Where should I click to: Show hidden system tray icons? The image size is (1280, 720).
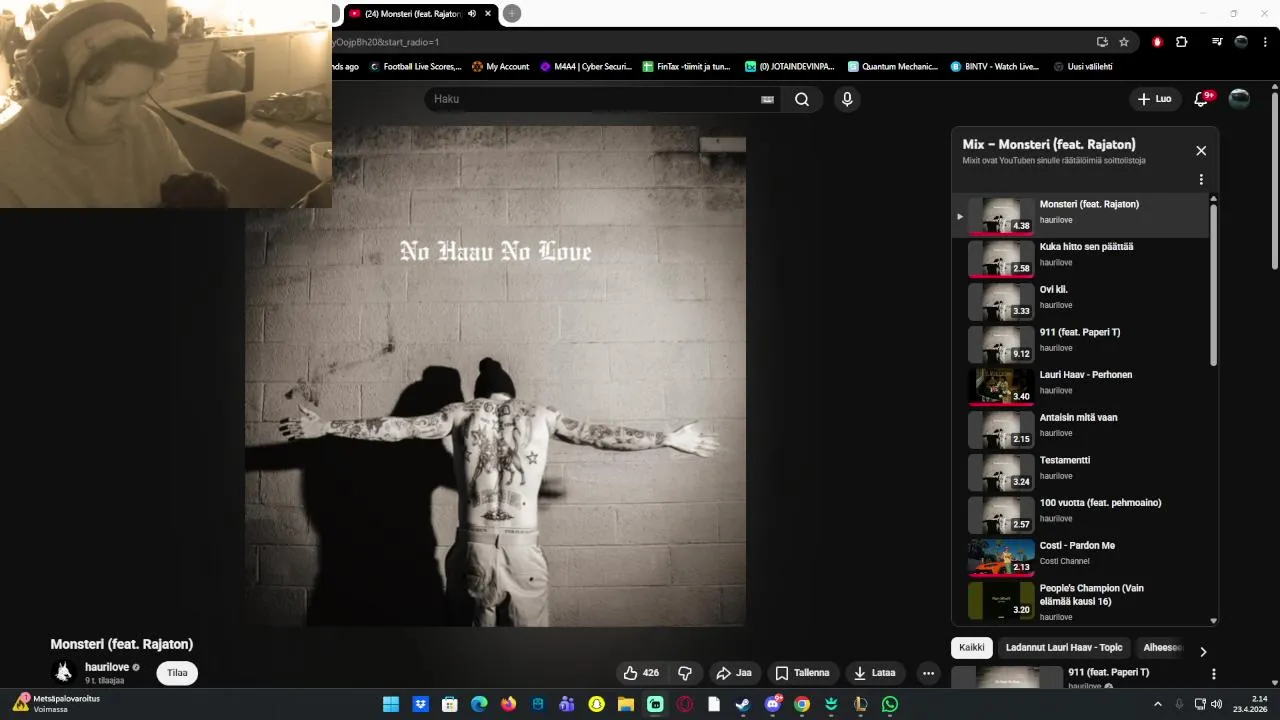(1158, 704)
